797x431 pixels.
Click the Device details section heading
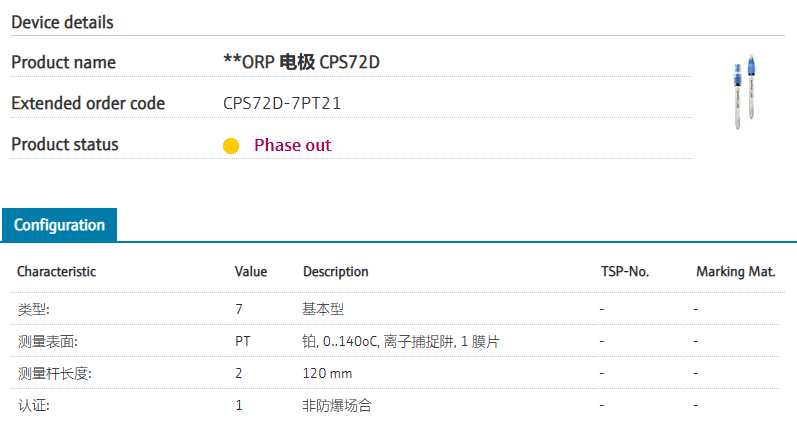(x=62, y=22)
